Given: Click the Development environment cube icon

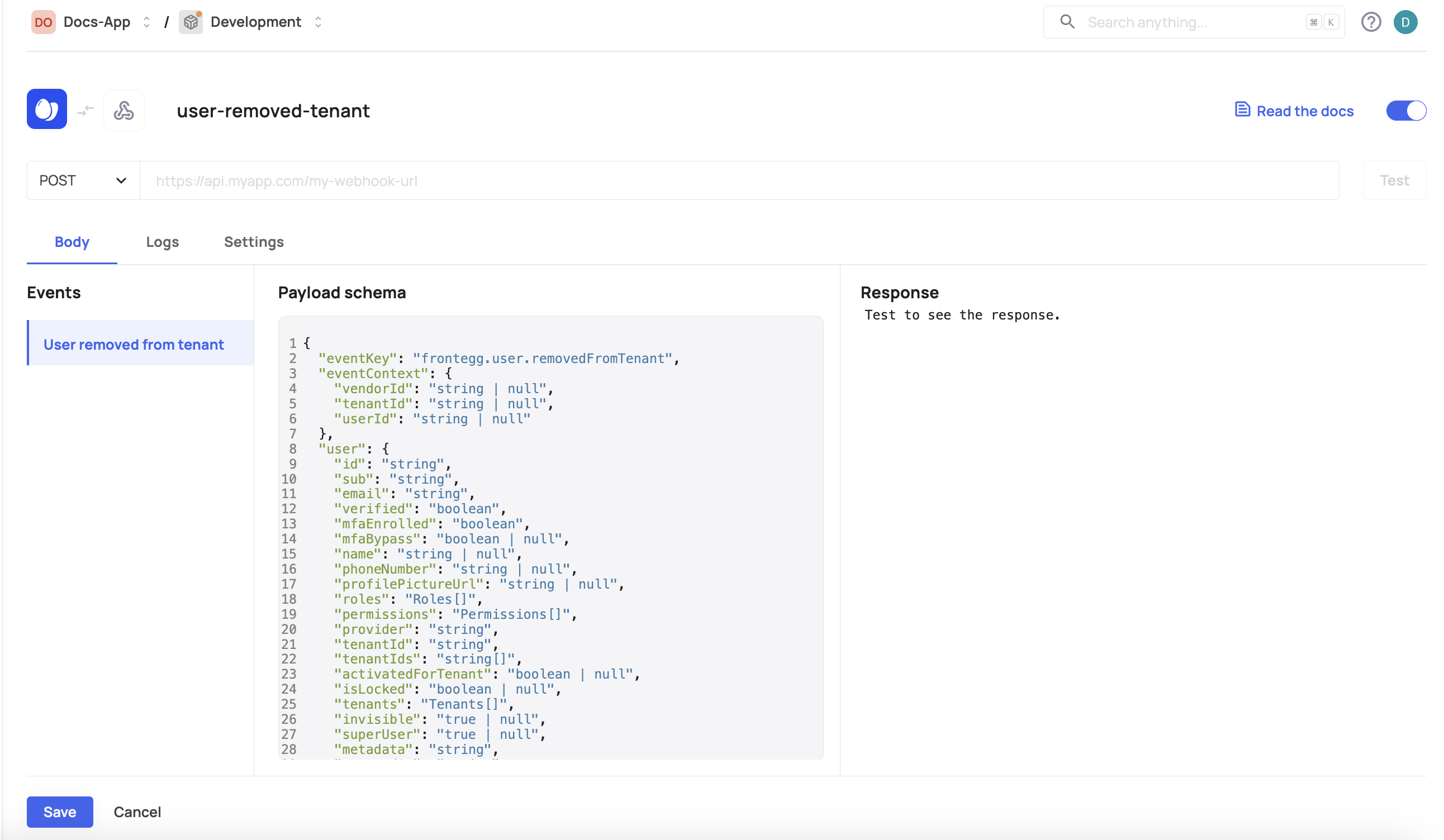Looking at the screenshot, I should (191, 22).
